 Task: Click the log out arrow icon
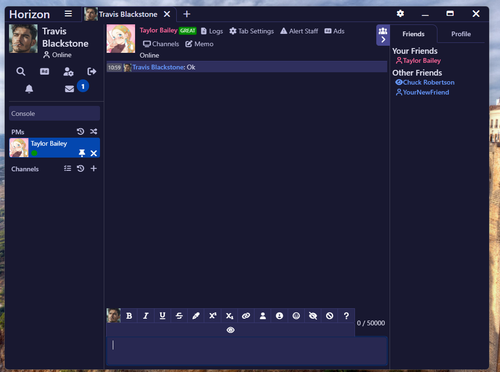coord(92,71)
